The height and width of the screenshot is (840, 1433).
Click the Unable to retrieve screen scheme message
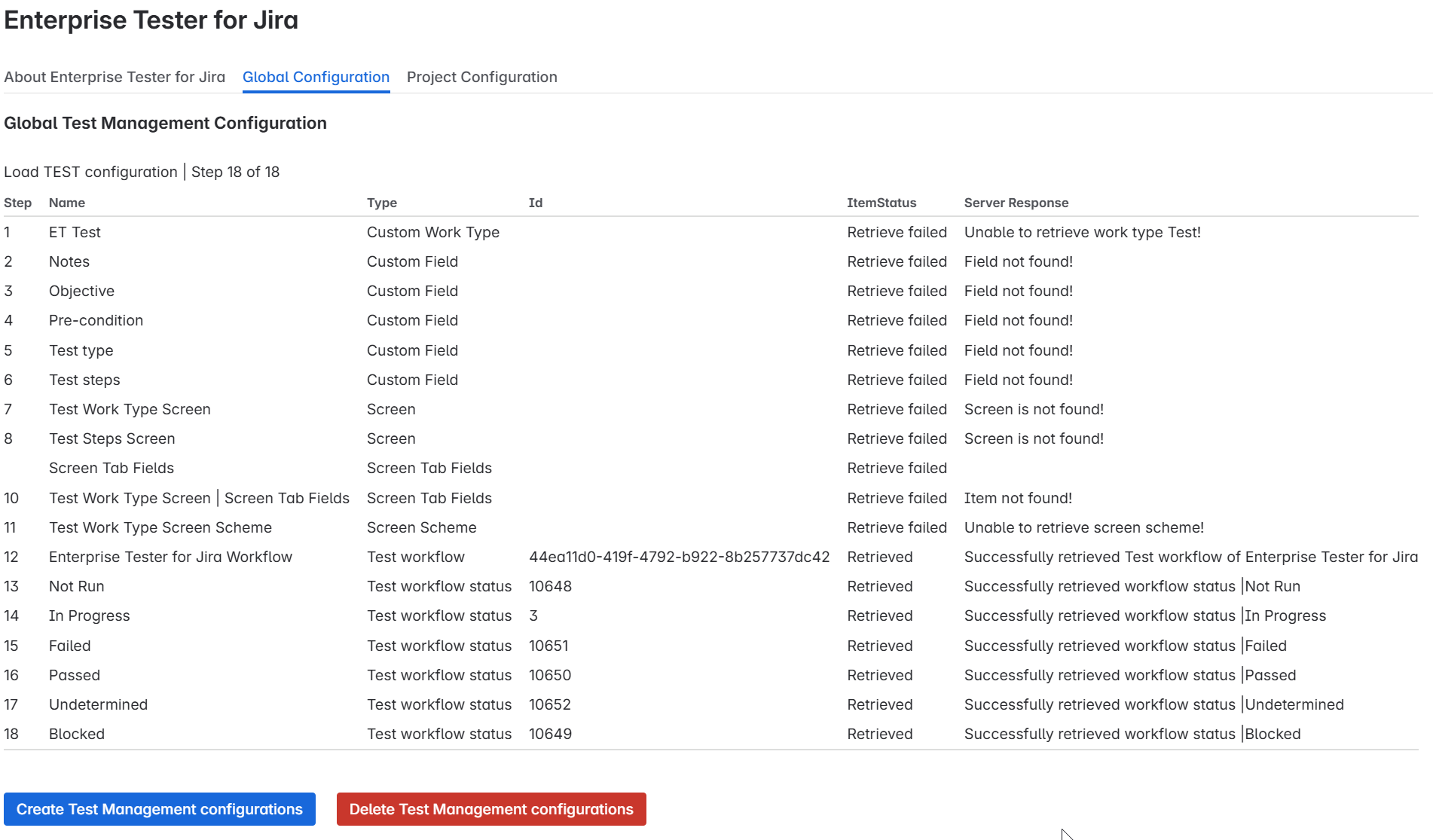tap(1083, 527)
